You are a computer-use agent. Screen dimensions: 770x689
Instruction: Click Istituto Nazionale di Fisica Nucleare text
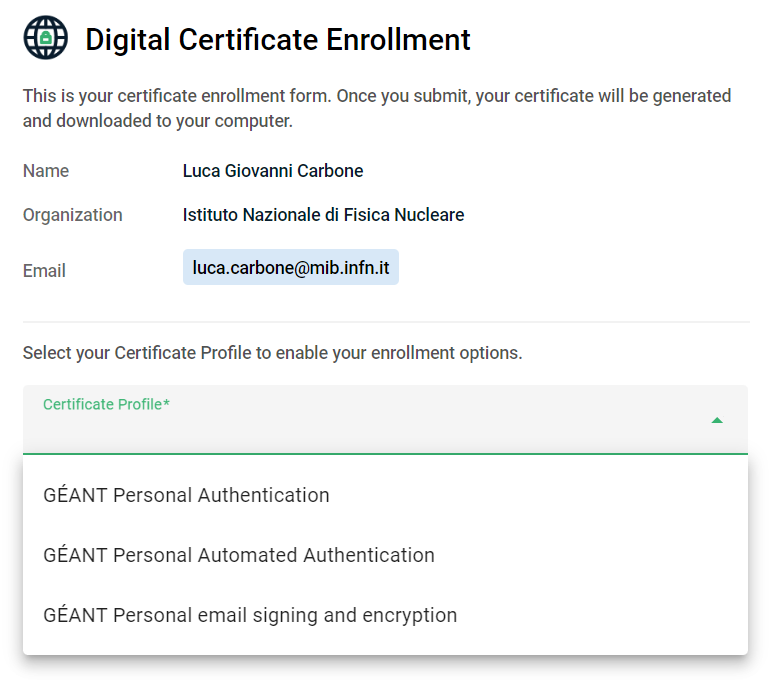tap(323, 215)
